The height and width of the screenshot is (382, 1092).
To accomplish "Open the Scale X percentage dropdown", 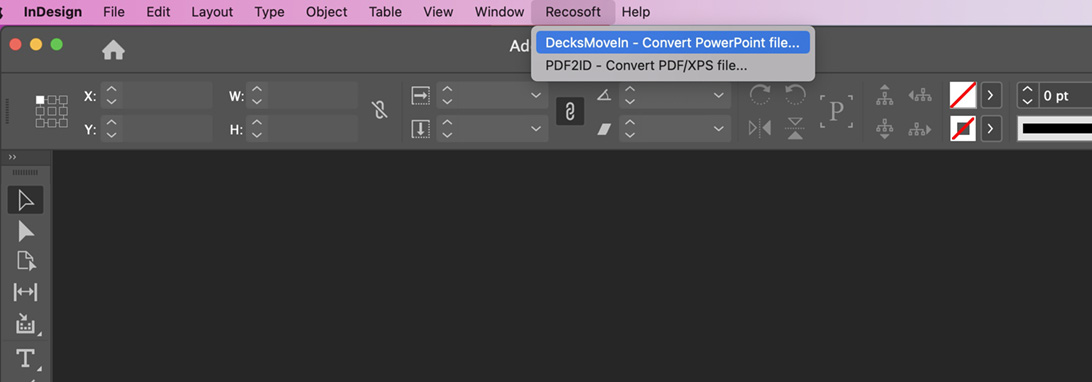I will [536, 95].
